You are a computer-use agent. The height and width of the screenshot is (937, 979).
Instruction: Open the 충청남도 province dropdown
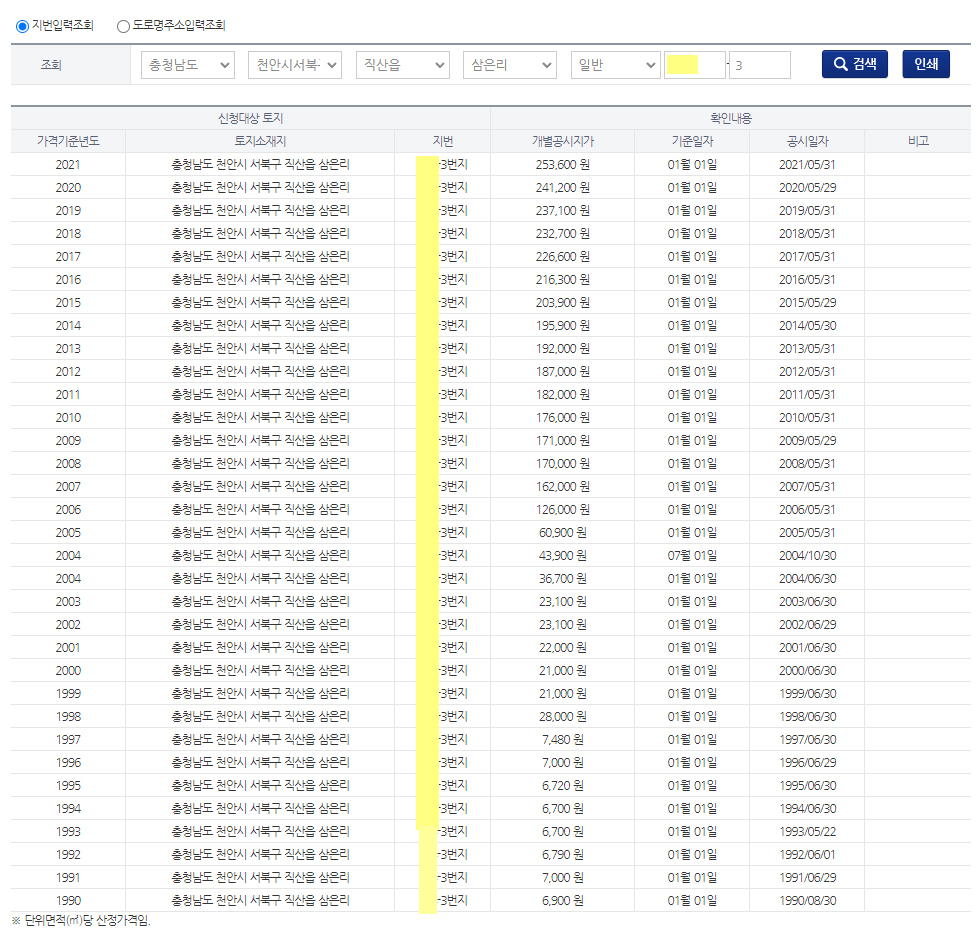[188, 65]
